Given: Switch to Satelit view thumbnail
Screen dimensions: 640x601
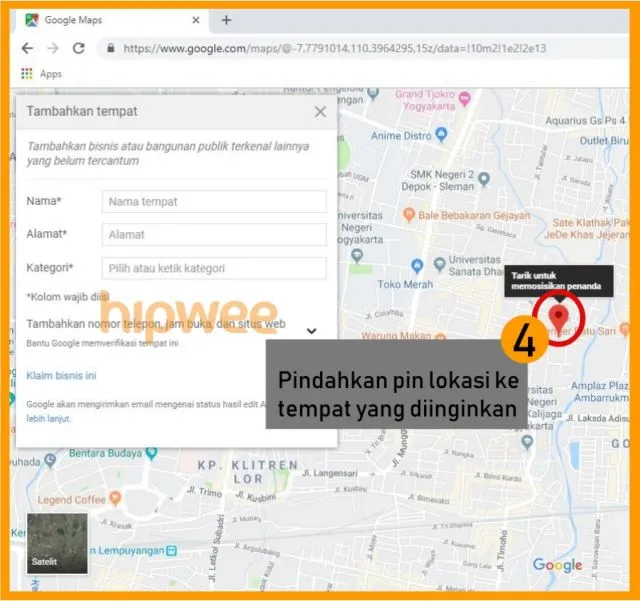Looking at the screenshot, I should [x=57, y=543].
